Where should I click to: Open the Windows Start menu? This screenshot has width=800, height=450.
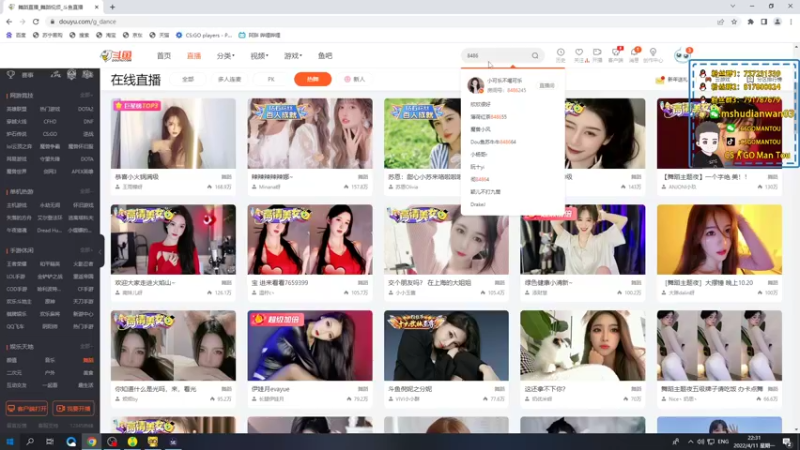click(x=10, y=441)
